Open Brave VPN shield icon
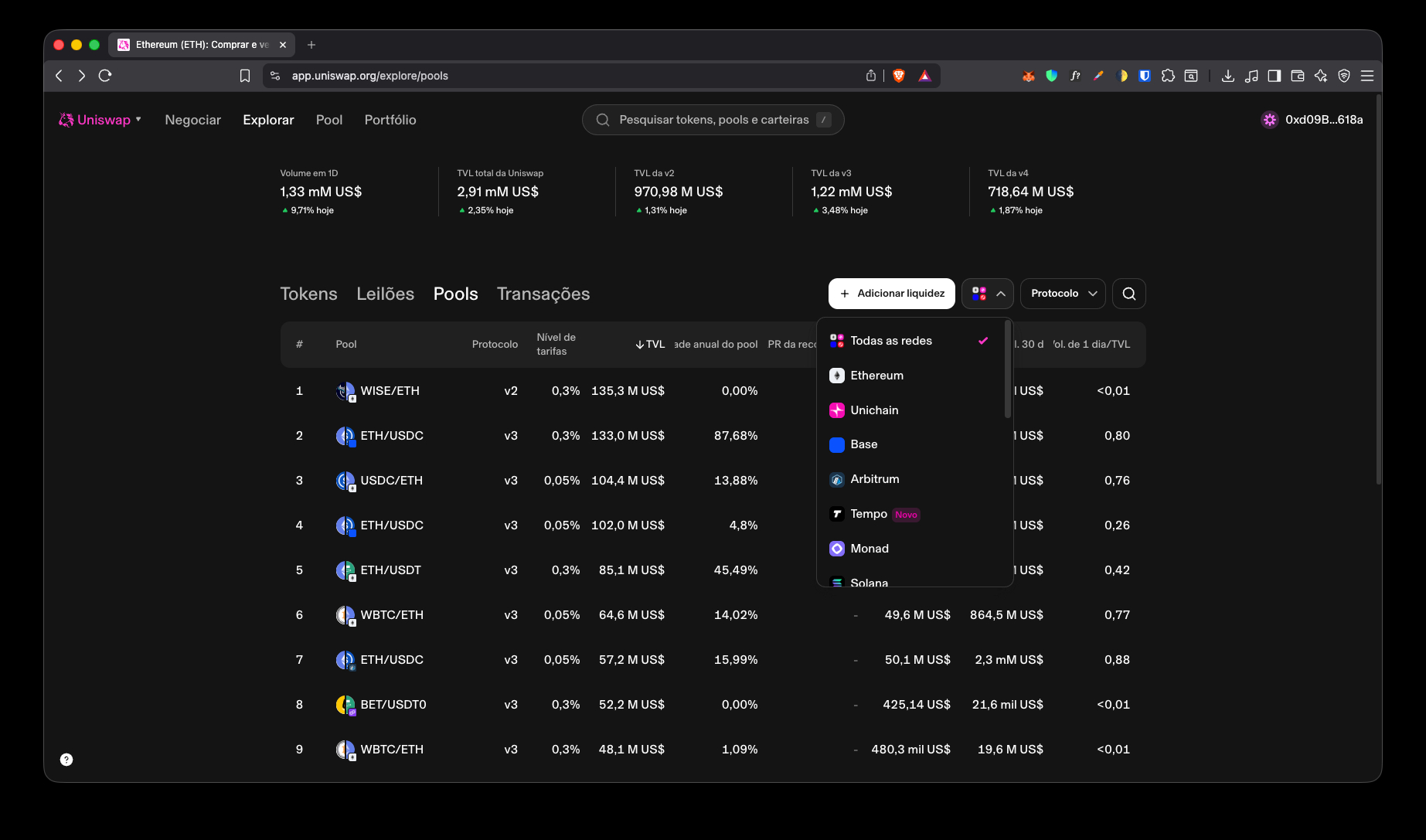The width and height of the screenshot is (1426, 840). pos(1344,76)
